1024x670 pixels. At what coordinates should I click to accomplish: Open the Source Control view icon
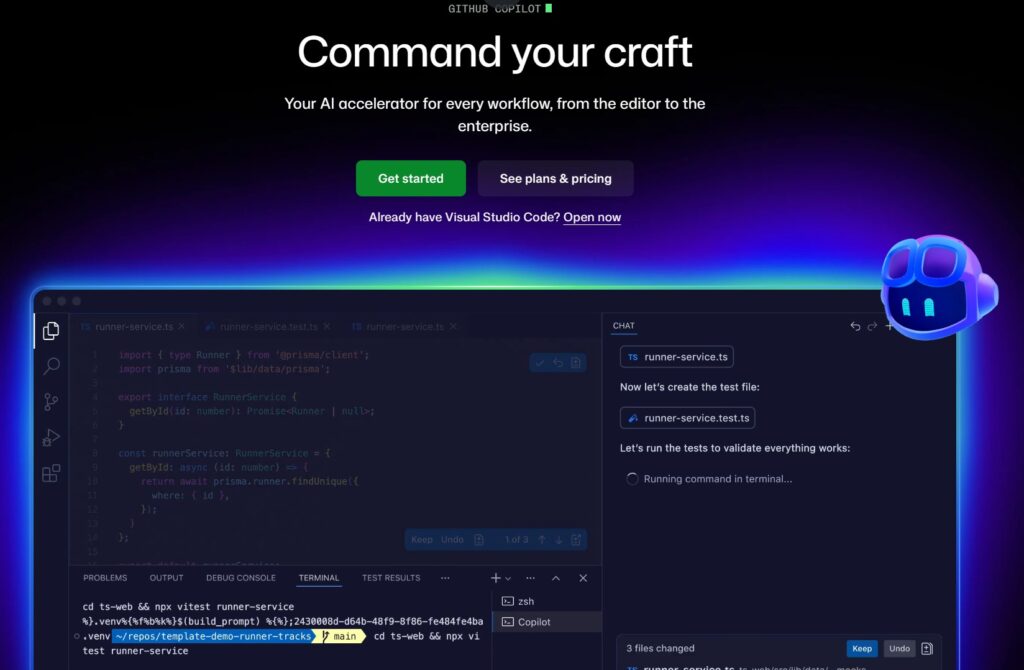point(50,401)
